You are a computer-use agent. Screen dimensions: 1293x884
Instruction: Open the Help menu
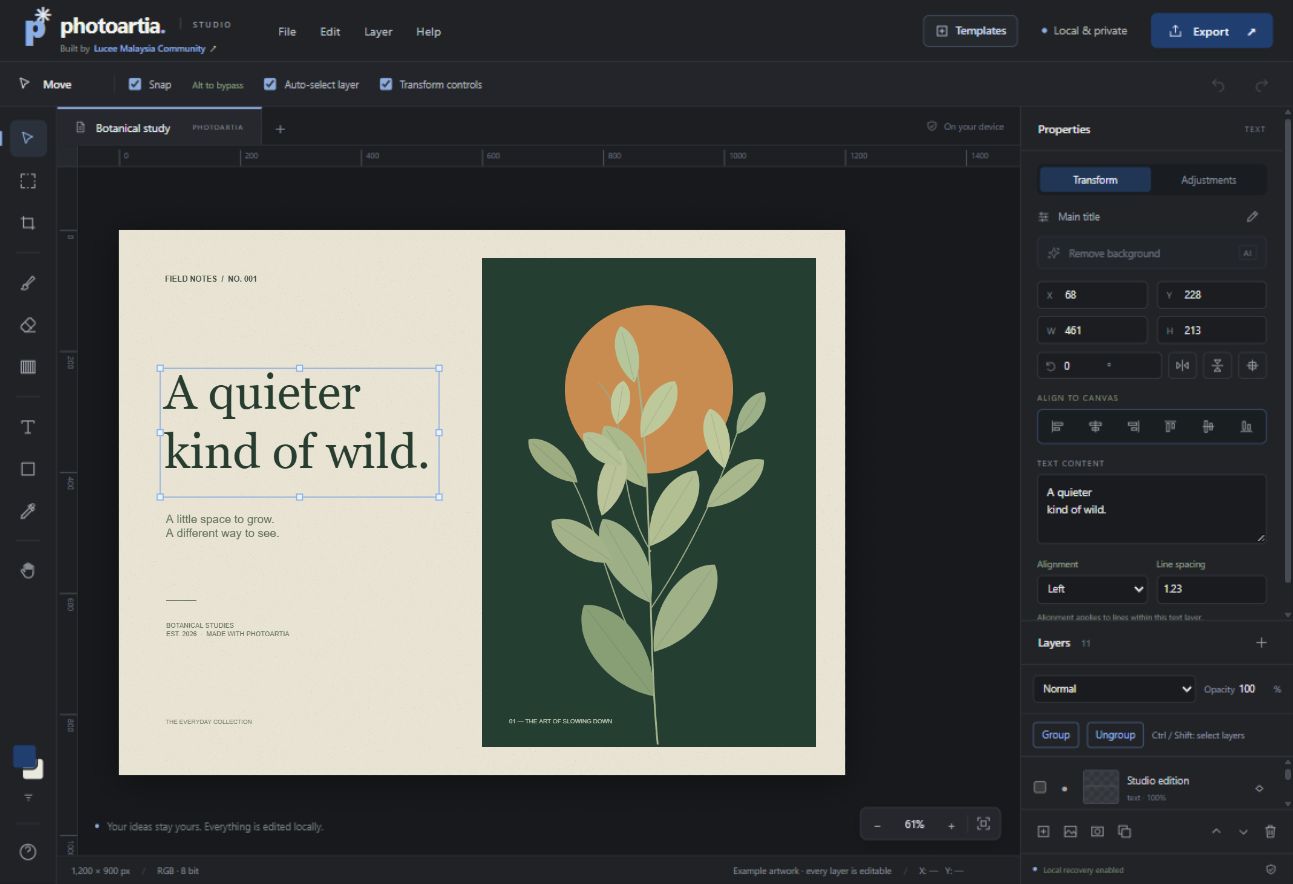tap(428, 32)
